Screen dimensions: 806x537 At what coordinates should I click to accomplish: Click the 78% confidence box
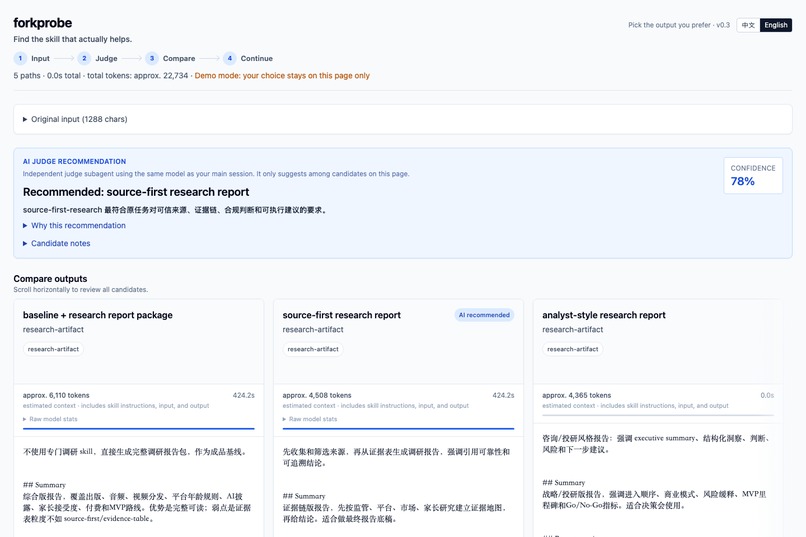(753, 176)
